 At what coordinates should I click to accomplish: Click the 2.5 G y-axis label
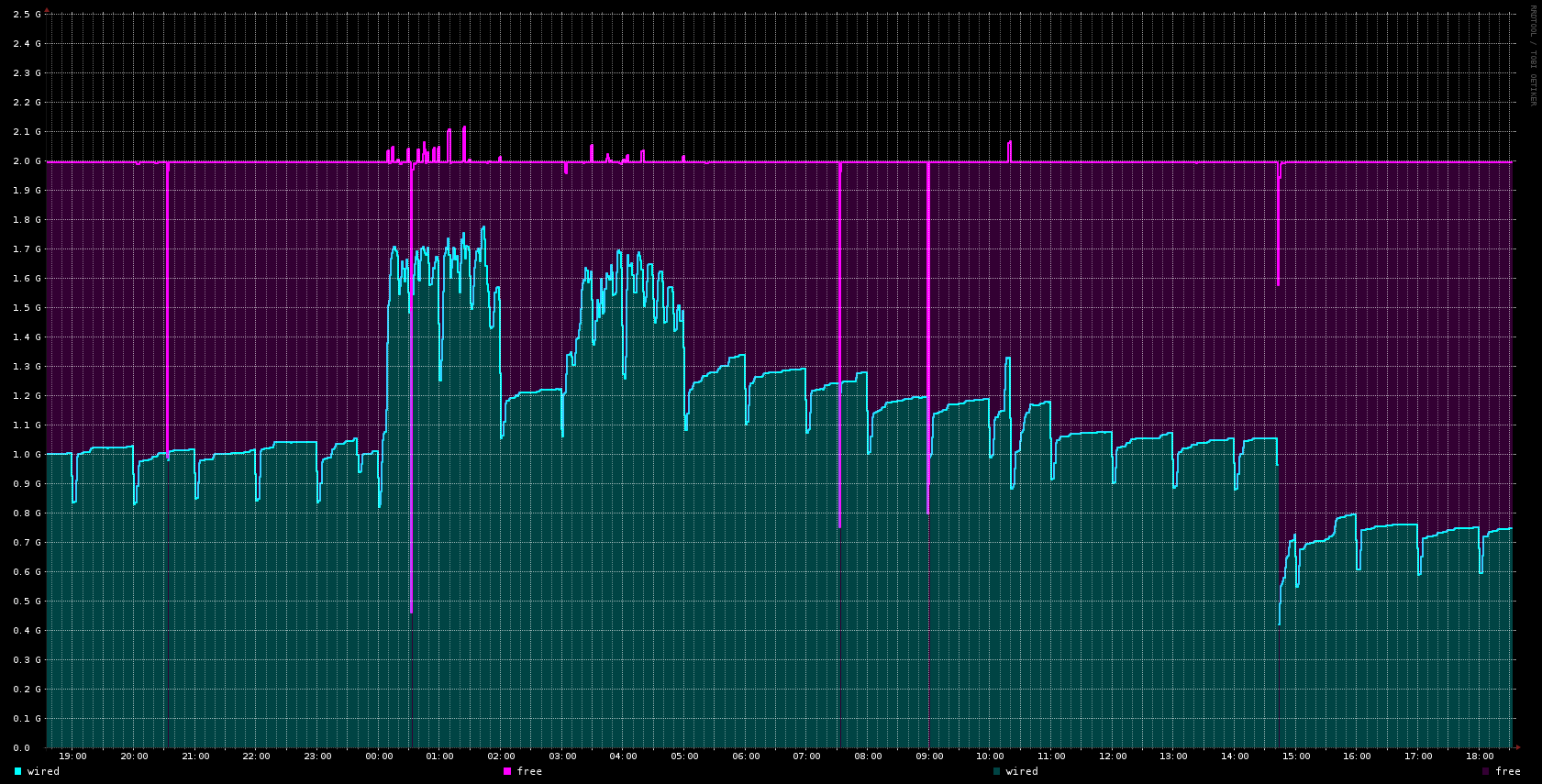click(28, 15)
